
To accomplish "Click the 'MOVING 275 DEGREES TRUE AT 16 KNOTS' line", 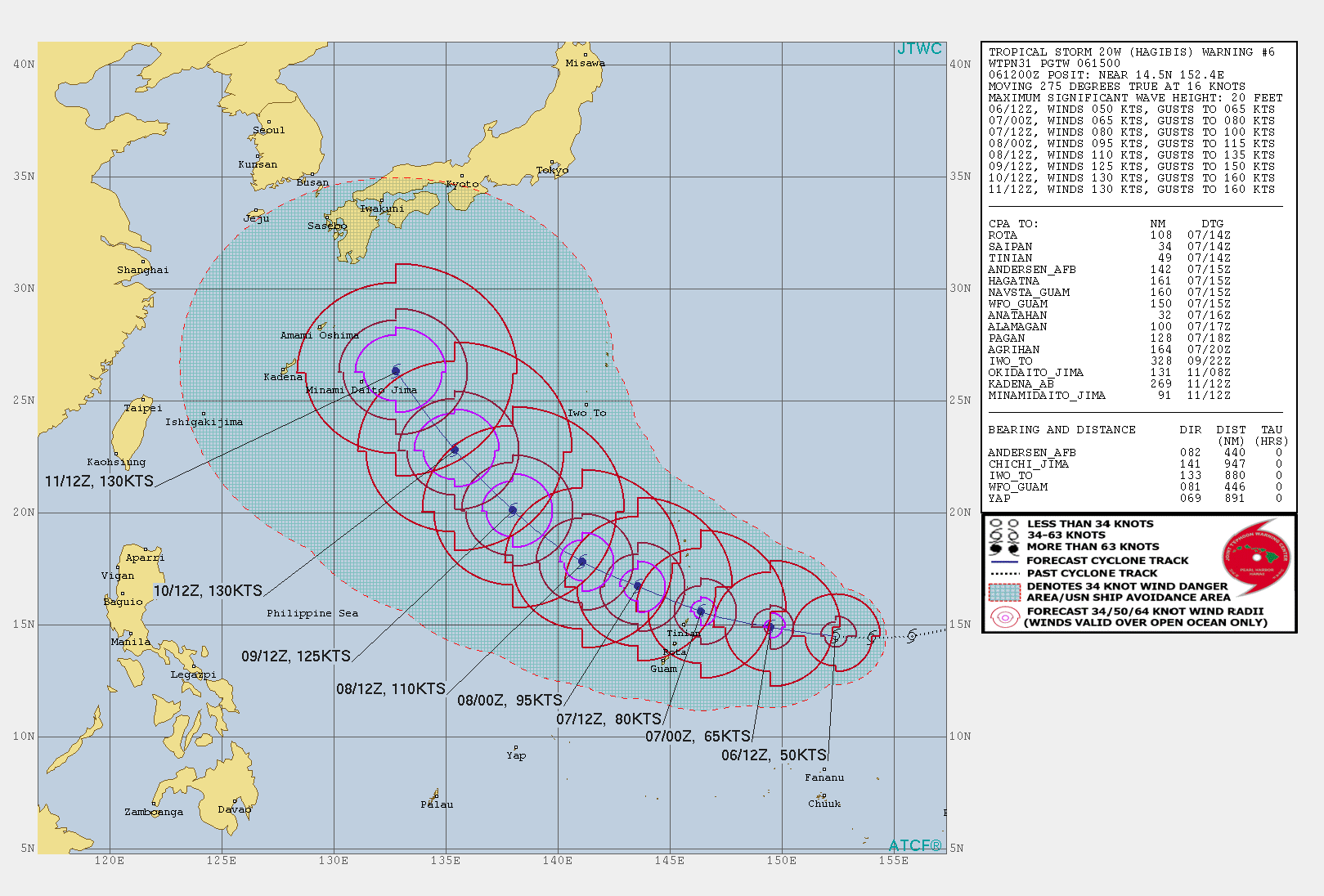I will pyautogui.click(x=1116, y=86).
